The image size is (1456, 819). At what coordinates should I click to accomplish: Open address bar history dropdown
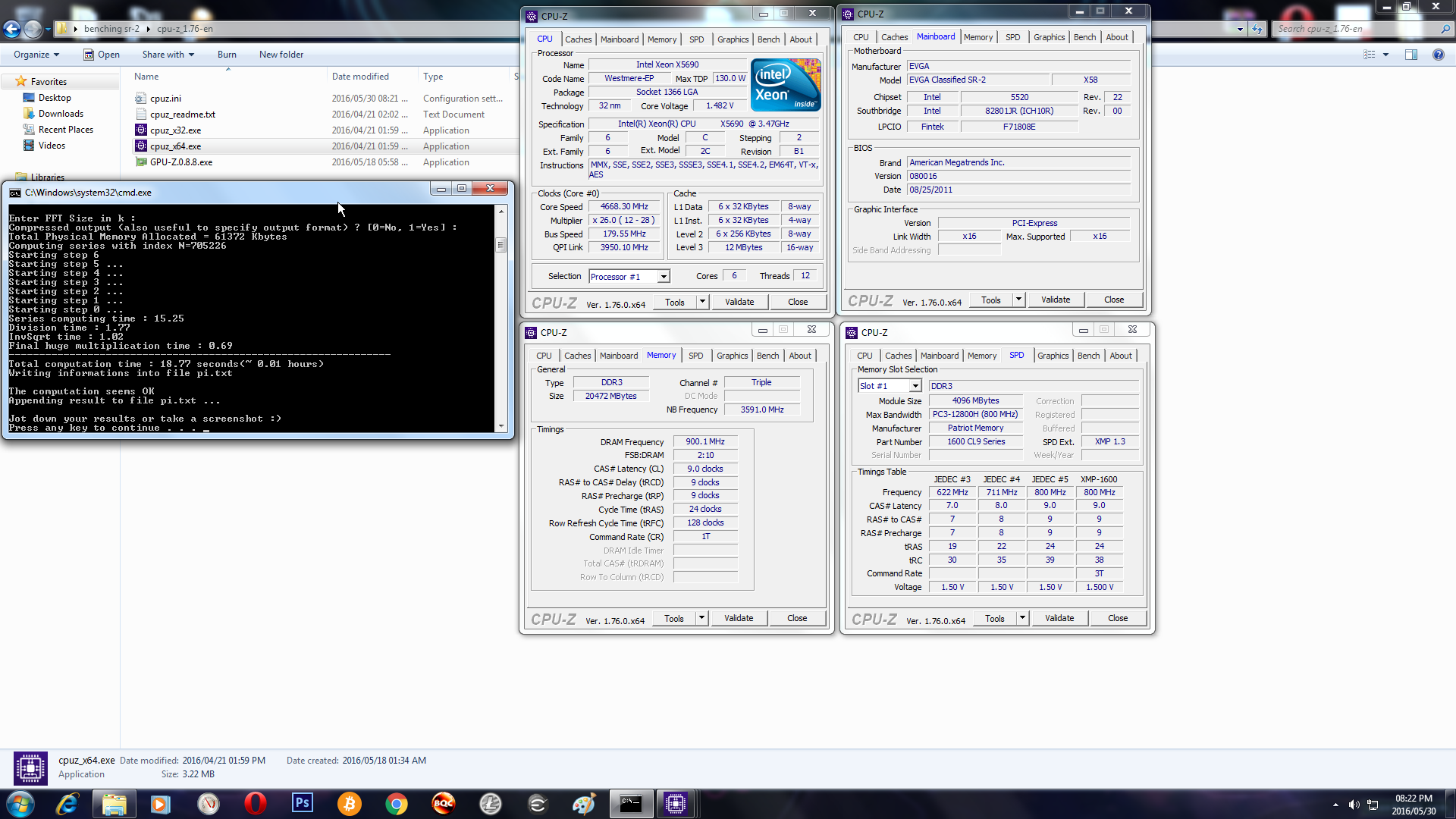[1240, 29]
